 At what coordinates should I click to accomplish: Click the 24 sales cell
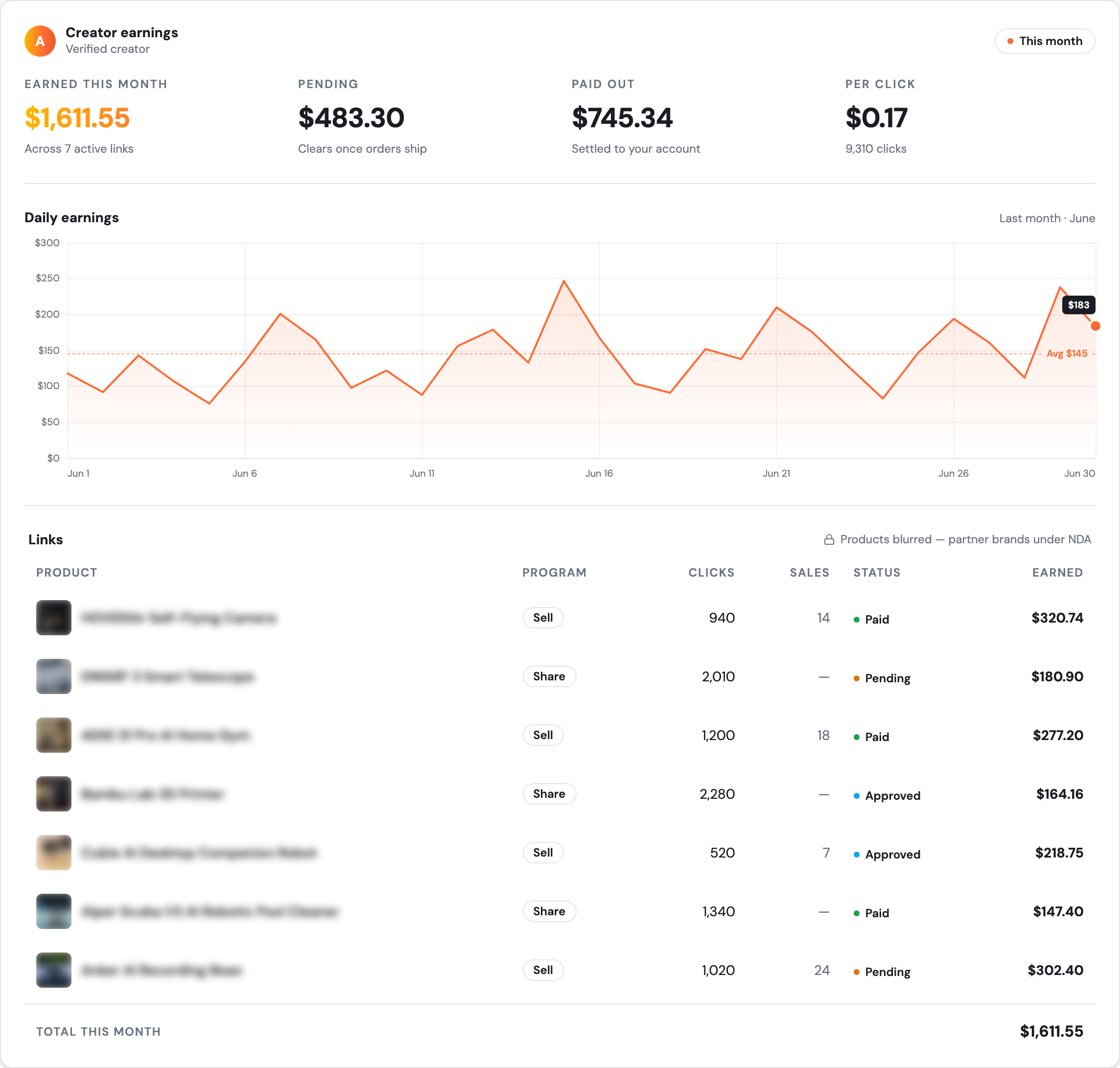point(821,970)
